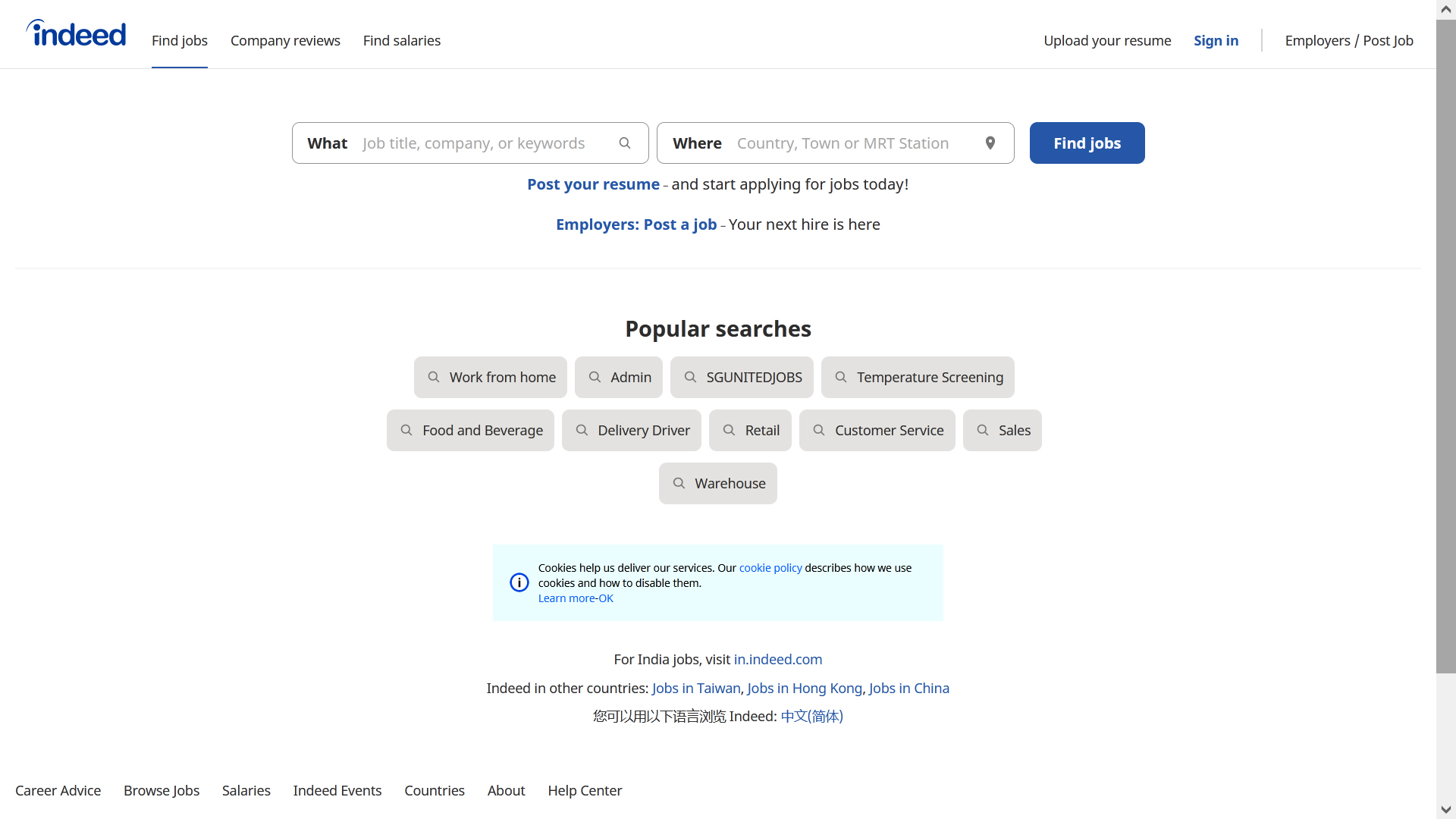Click magnifier icon on Customer Service chip

pyautogui.click(x=819, y=430)
